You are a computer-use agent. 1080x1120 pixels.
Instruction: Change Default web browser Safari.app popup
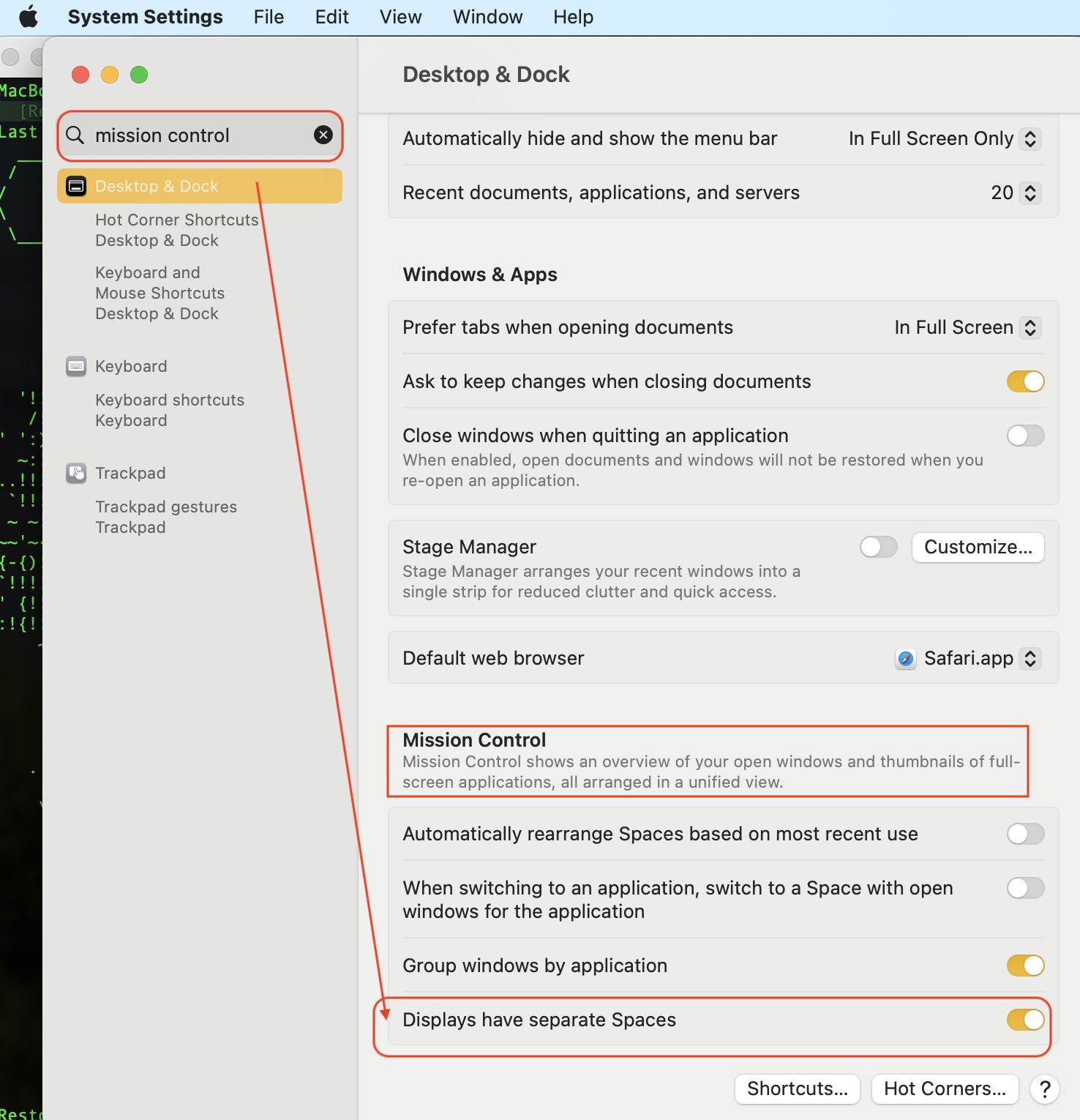(x=968, y=659)
